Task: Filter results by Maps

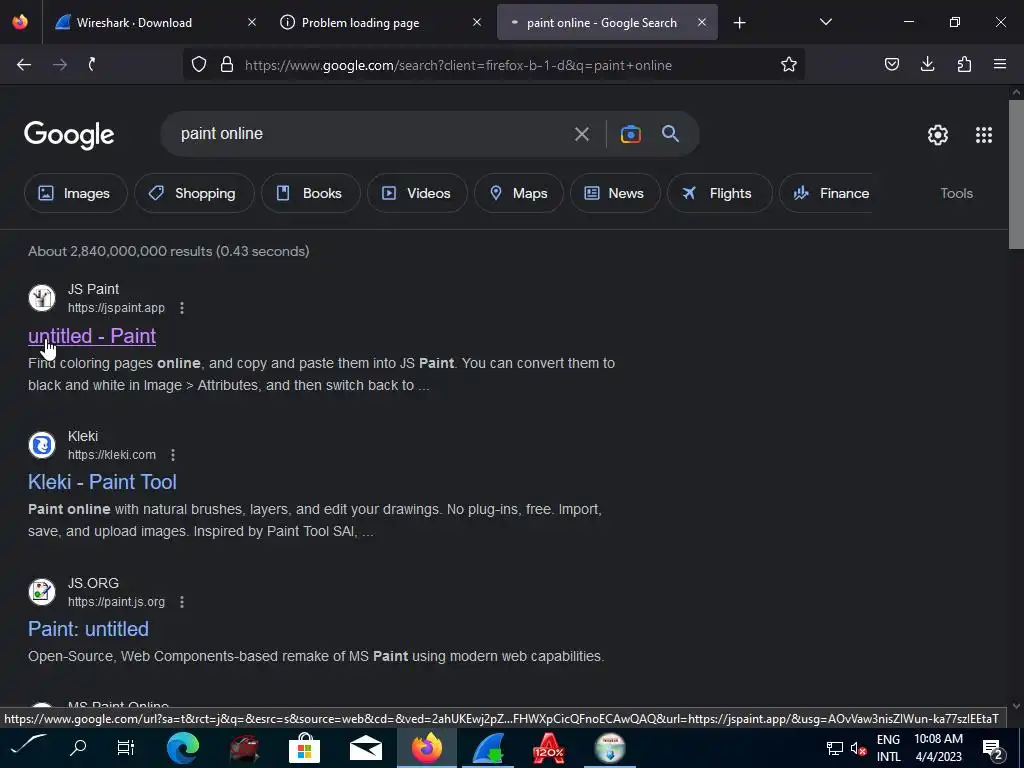Action: pyautogui.click(x=519, y=193)
